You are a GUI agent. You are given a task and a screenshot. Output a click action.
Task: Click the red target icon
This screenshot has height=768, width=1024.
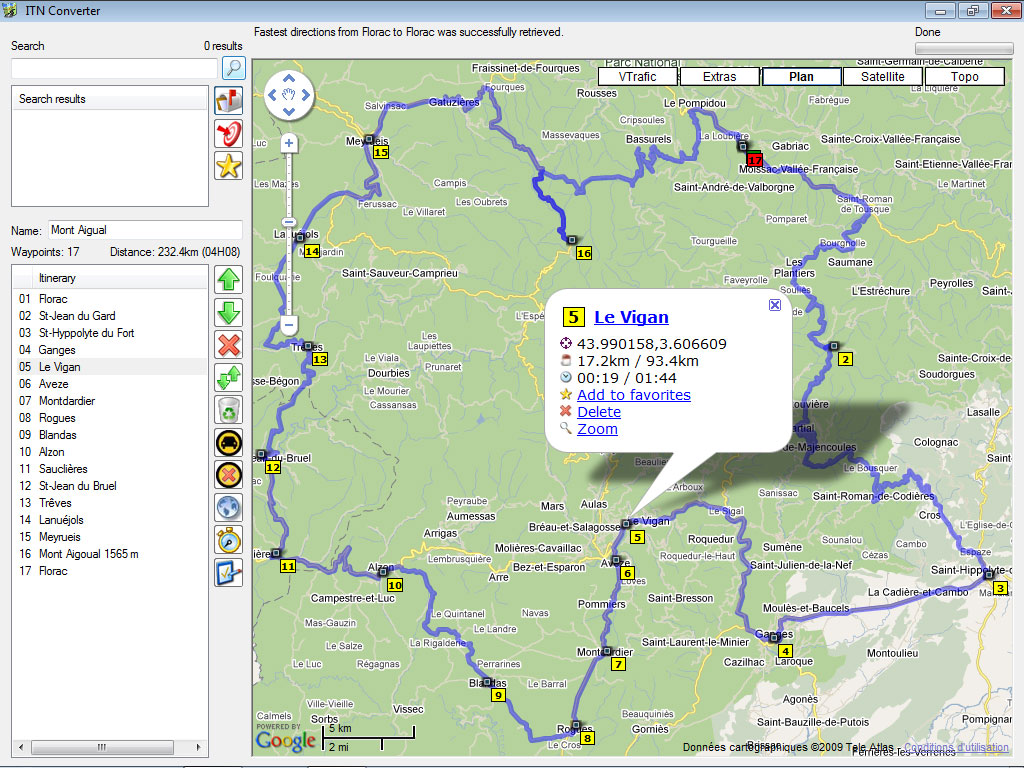pyautogui.click(x=229, y=133)
